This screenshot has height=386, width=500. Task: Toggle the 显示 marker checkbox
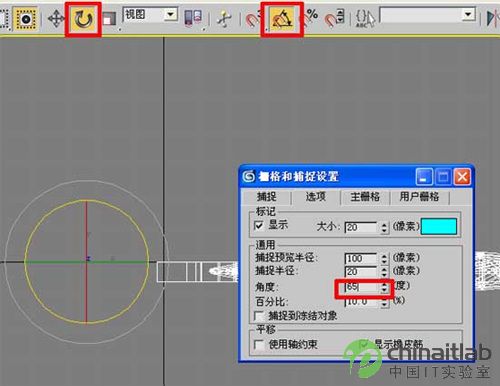[259, 226]
